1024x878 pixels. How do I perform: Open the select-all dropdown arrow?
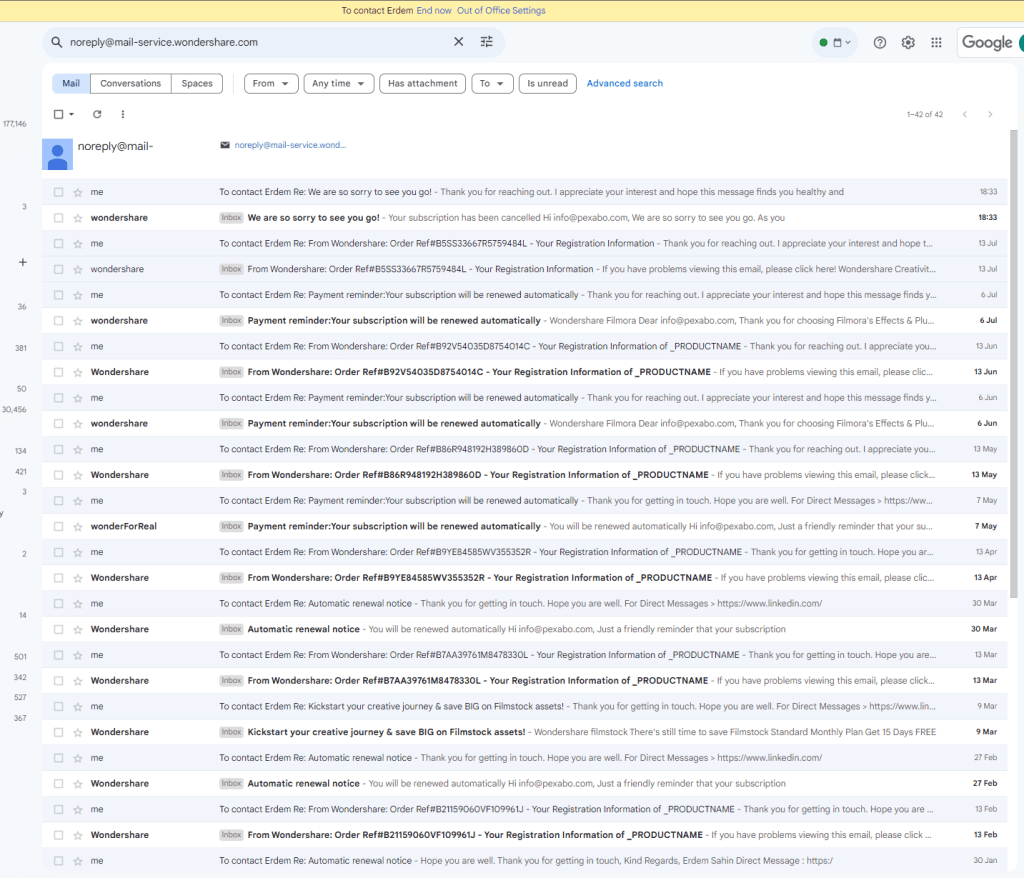pyautogui.click(x=71, y=114)
